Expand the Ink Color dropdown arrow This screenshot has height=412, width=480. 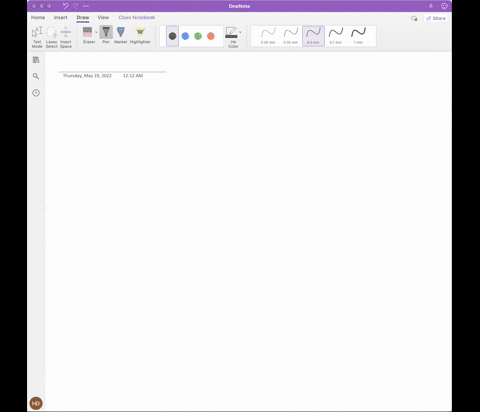point(240,32)
